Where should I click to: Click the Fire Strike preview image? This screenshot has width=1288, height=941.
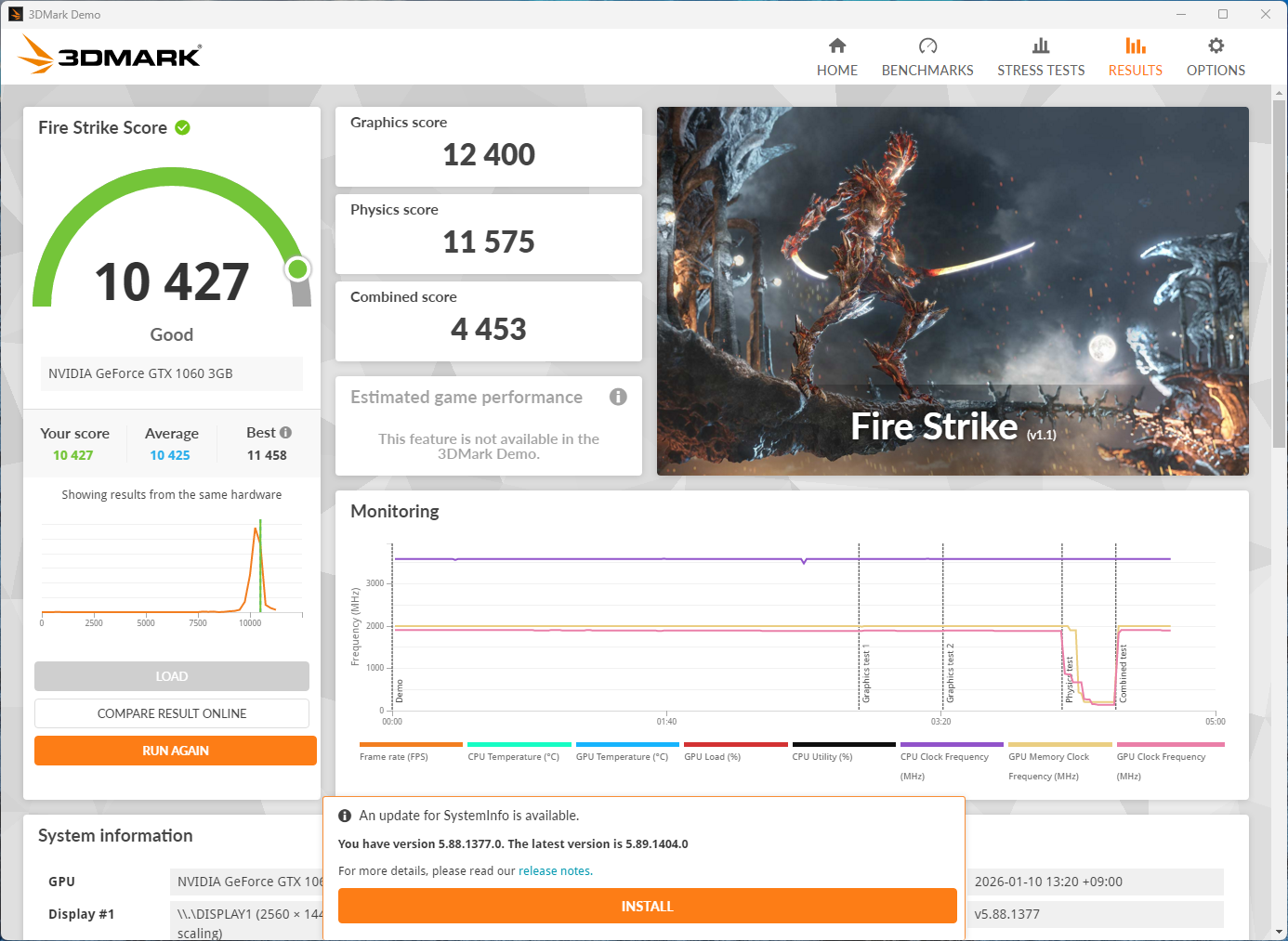[x=953, y=291]
